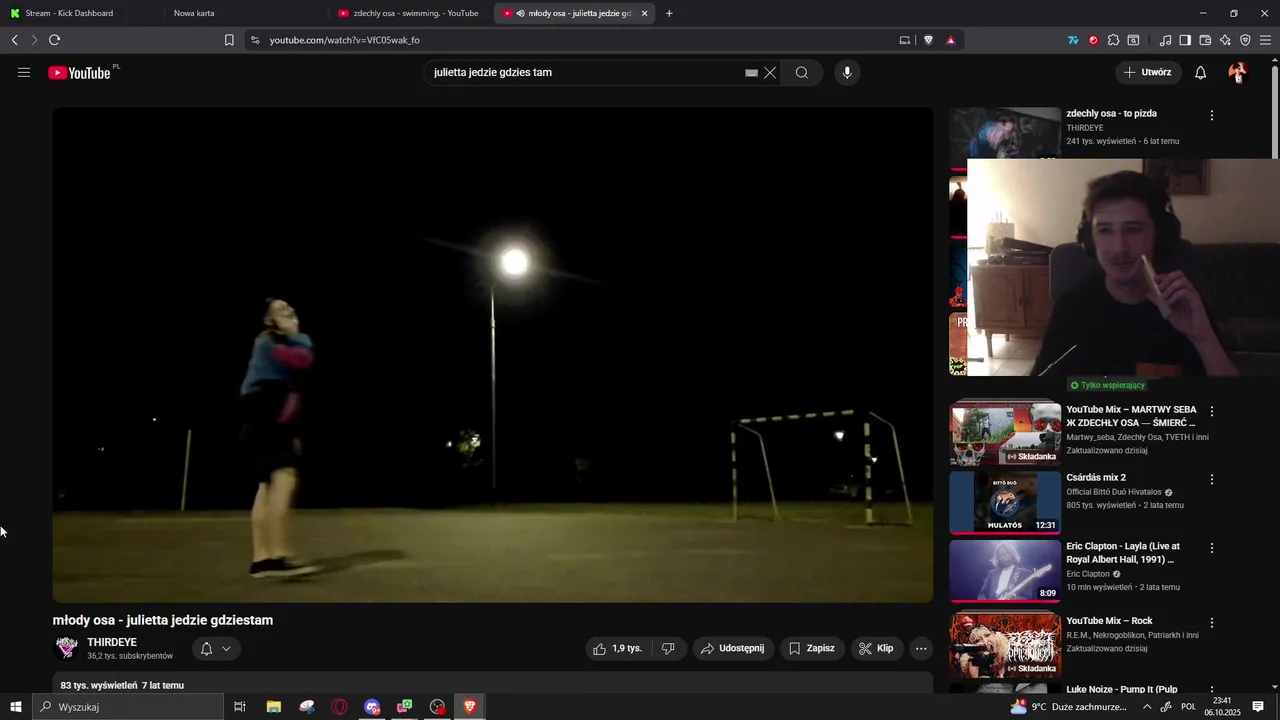Open the weather widget showing 9°C

pyautogui.click(x=1067, y=707)
